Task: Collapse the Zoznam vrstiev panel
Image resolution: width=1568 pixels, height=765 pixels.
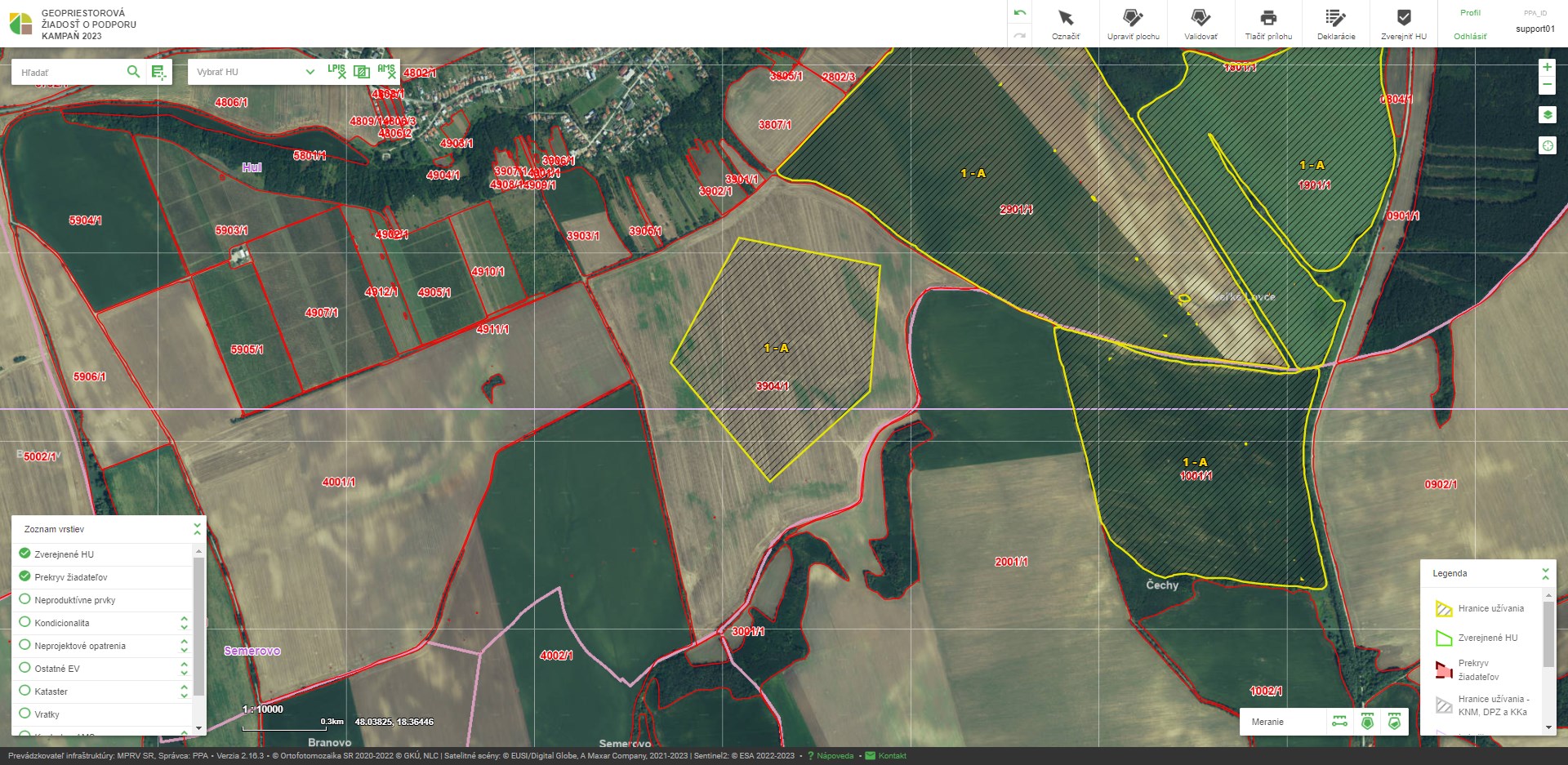Action: tap(197, 529)
